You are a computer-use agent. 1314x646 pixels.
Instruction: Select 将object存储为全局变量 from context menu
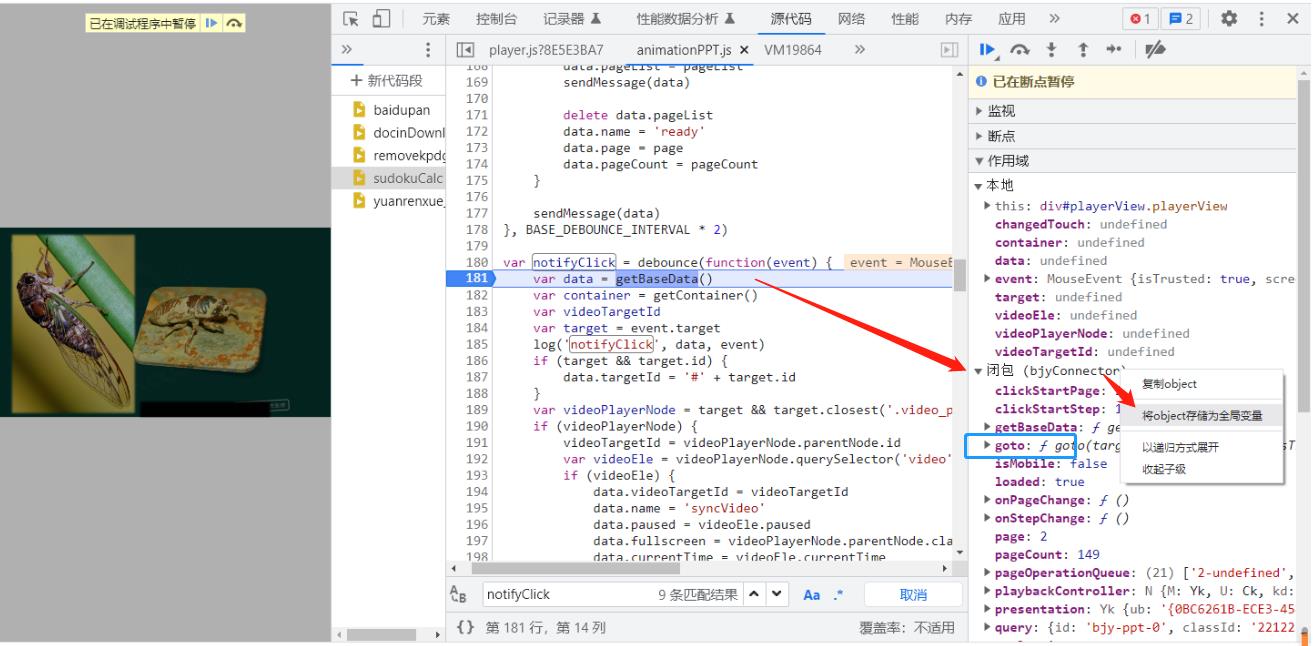[1205, 414]
